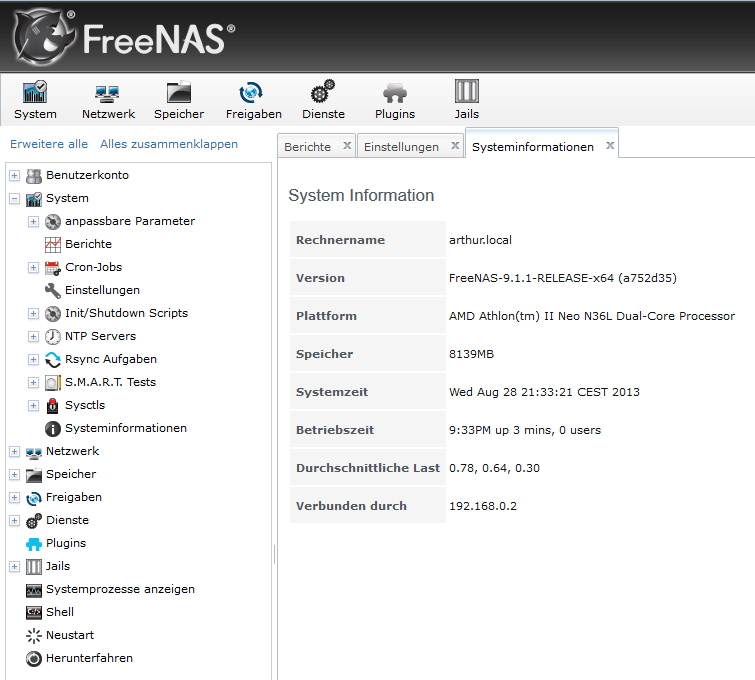755x680 pixels.
Task: Click the load average 0.78, 0.64, 0.30
Action: [x=494, y=468]
